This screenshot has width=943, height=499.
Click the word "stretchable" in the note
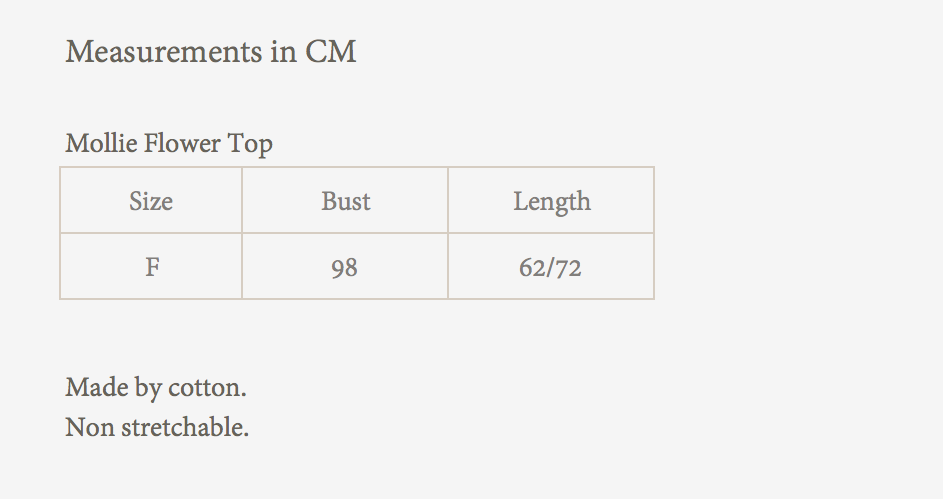click(183, 428)
